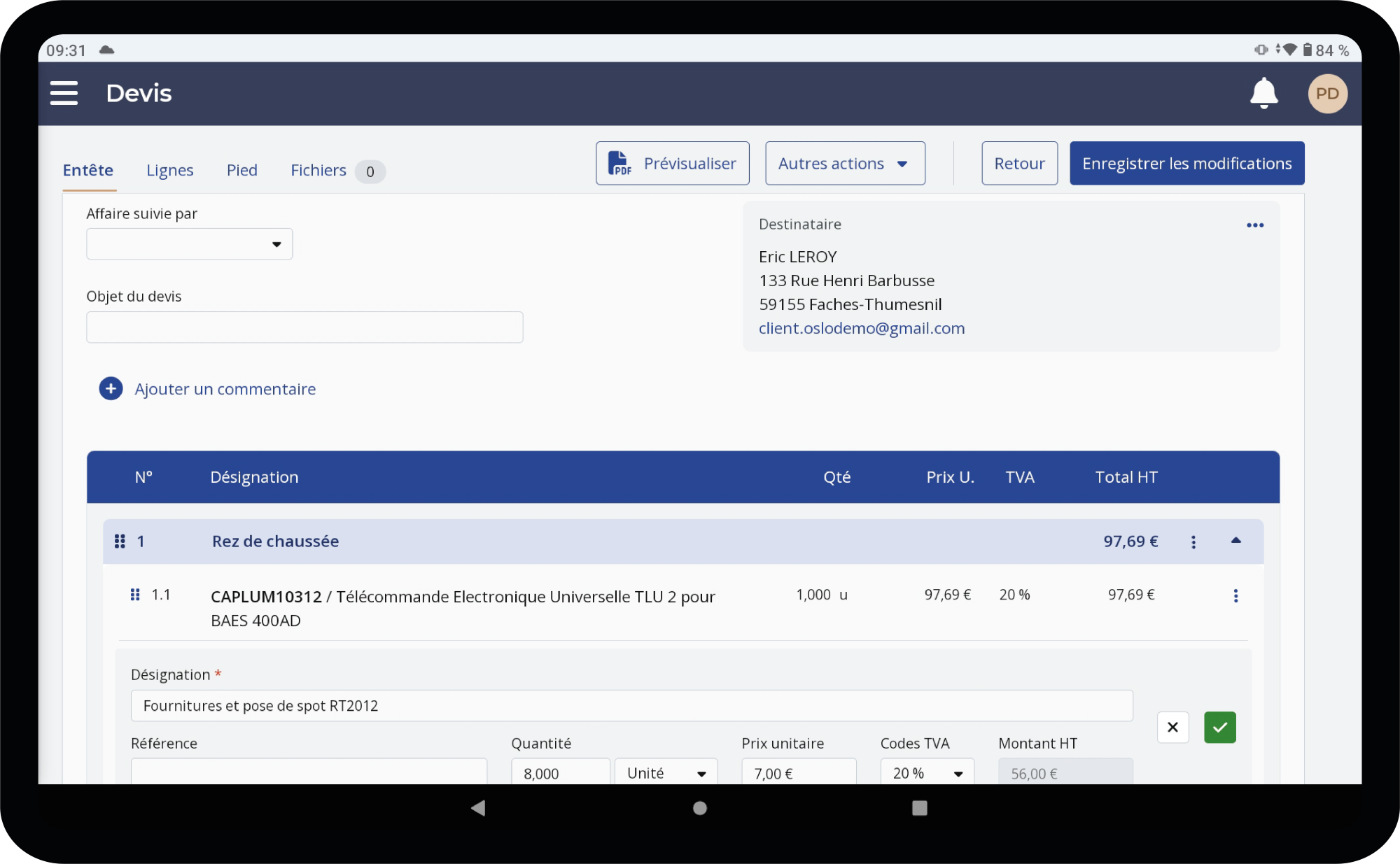This screenshot has height=864, width=1400.
Task: Tap Android recent apps button
Action: 920,808
